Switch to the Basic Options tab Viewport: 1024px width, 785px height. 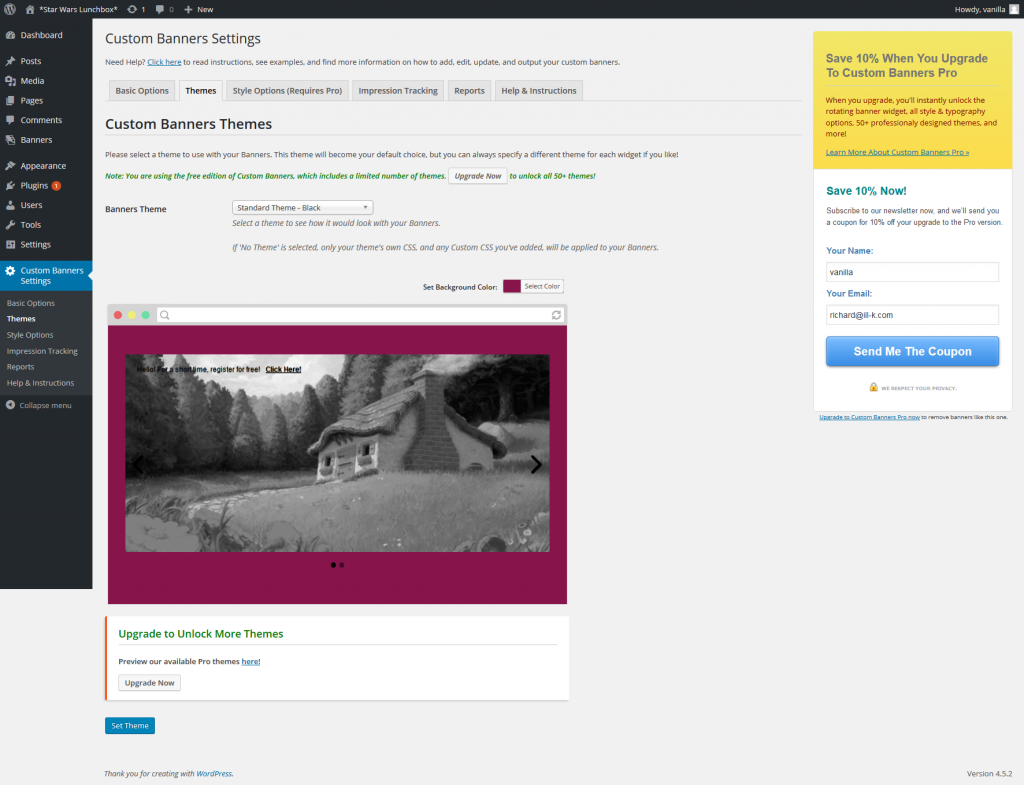click(x=142, y=91)
